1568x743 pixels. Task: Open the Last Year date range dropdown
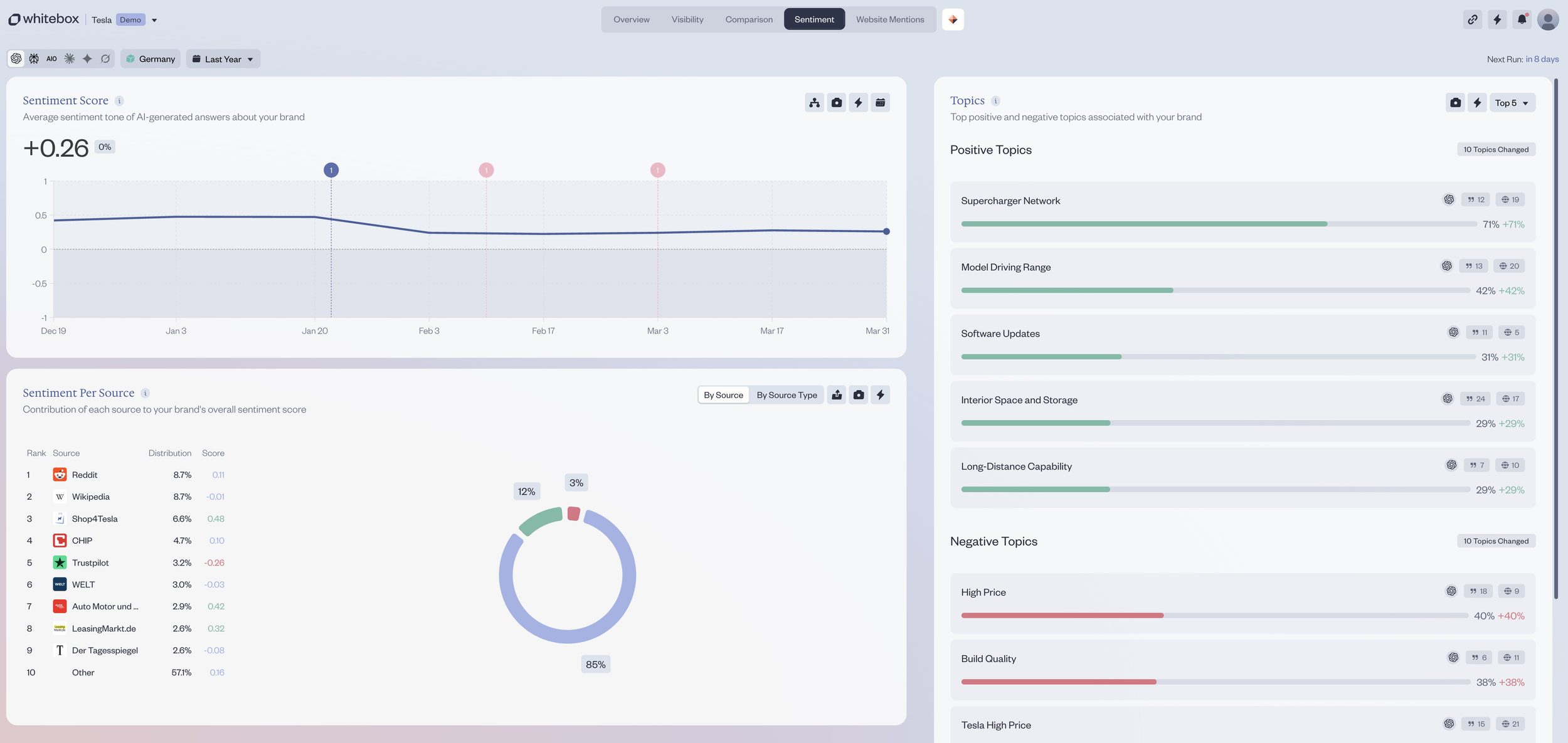click(x=223, y=58)
